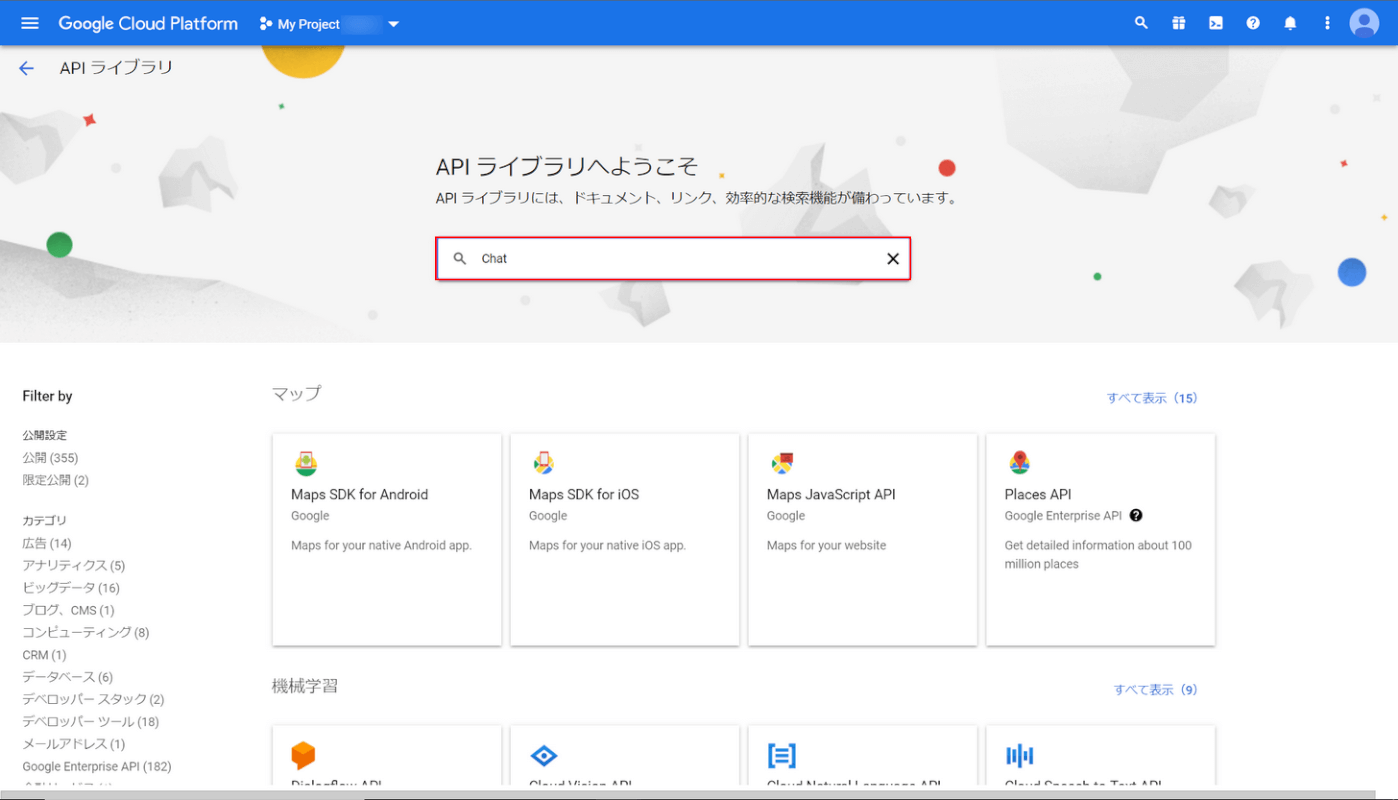The width and height of the screenshot is (1398, 800).
Task: Filter category ブログ、CMS (1)
Action: (x=68, y=610)
